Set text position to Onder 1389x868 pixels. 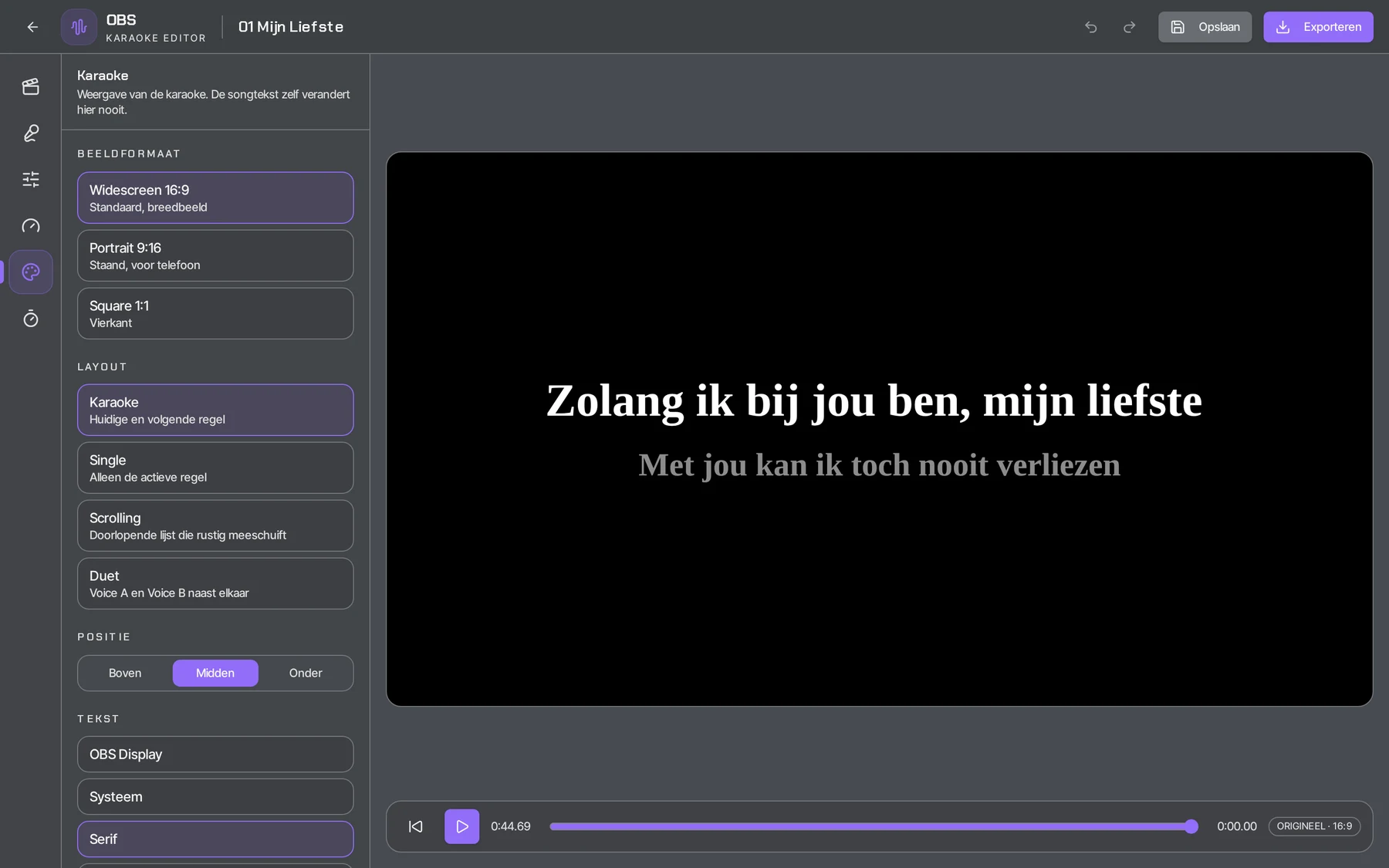(x=306, y=673)
